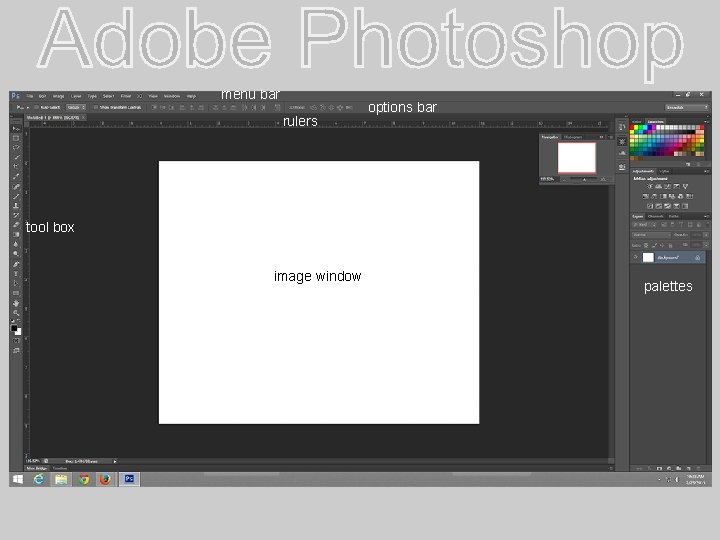The image size is (720, 540).
Task: Select the History Brush tool
Action: [16, 215]
